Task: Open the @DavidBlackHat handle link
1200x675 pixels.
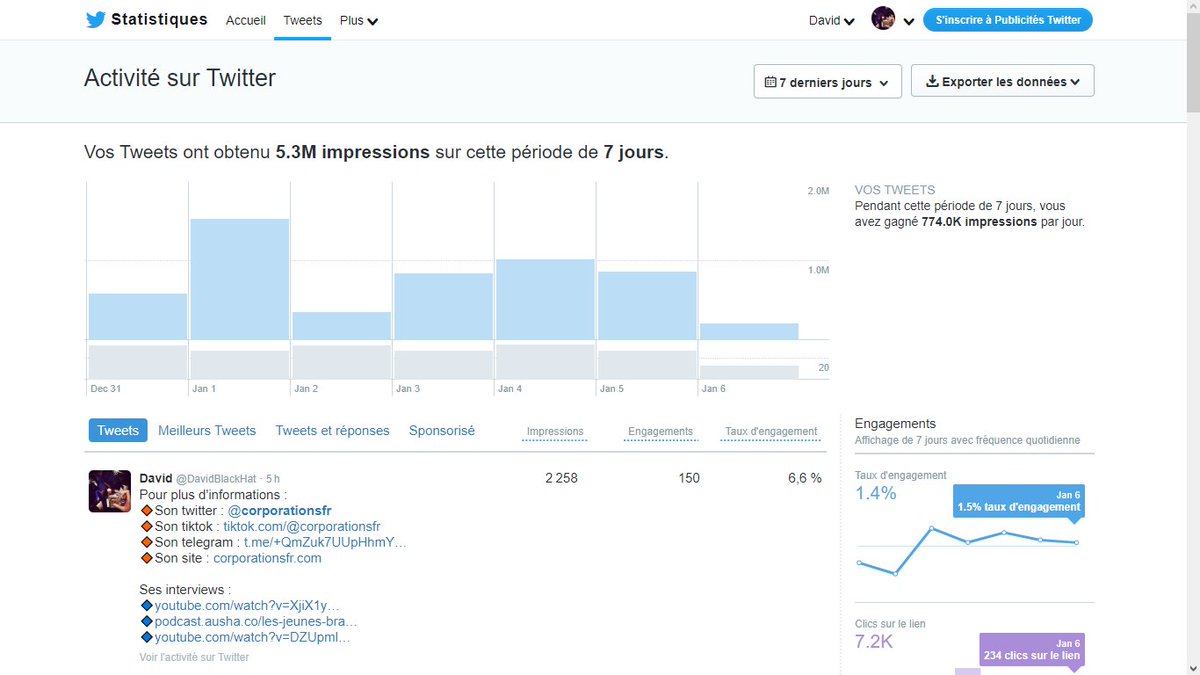Action: (218, 479)
